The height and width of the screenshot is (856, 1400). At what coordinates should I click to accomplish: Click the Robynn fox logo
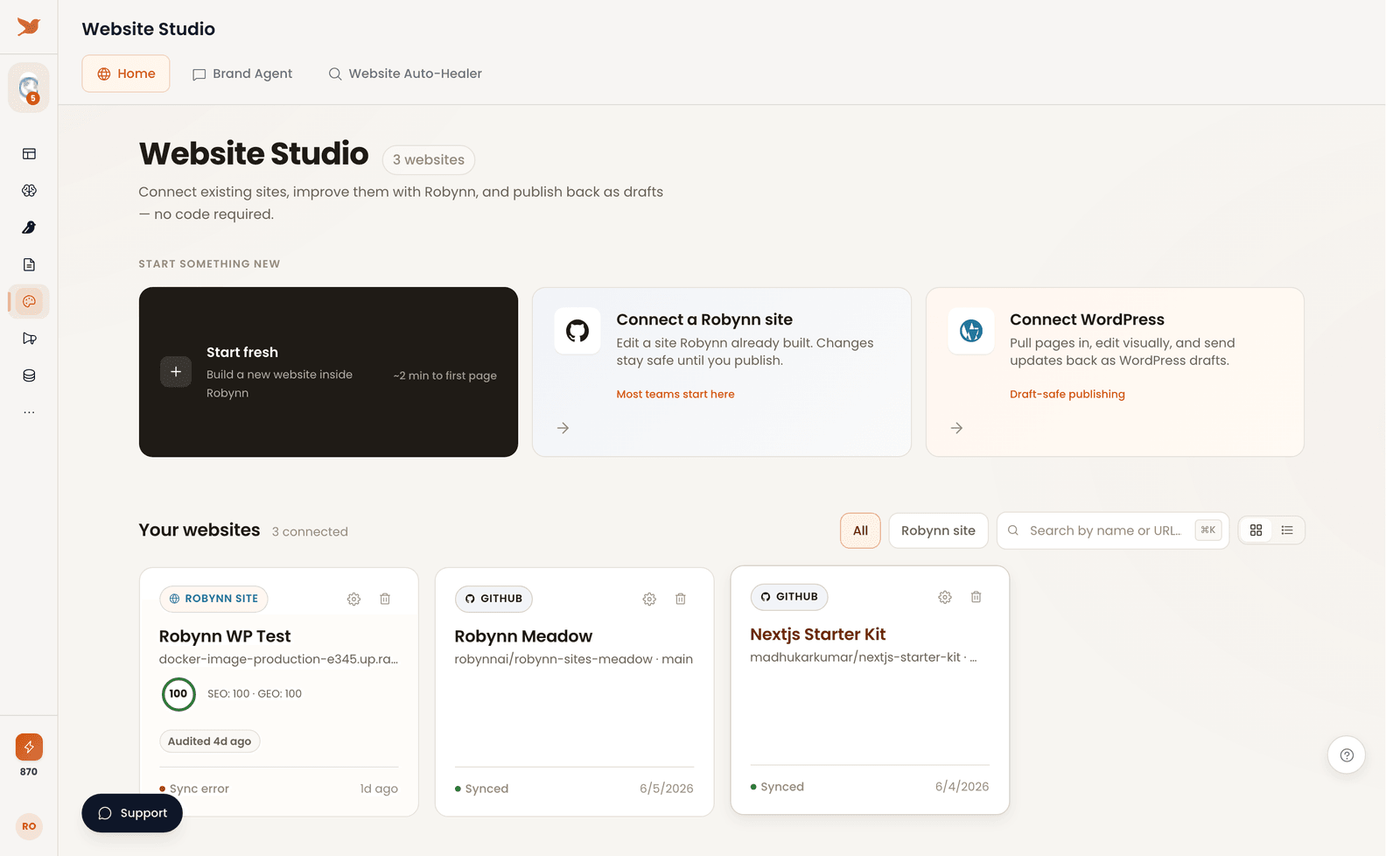(29, 27)
